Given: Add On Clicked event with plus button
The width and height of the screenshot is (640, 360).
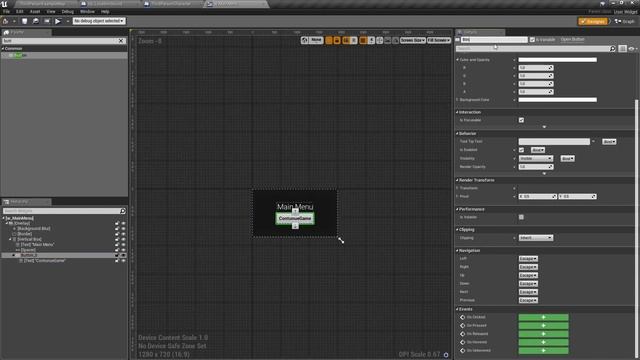Looking at the screenshot, I should (543, 317).
